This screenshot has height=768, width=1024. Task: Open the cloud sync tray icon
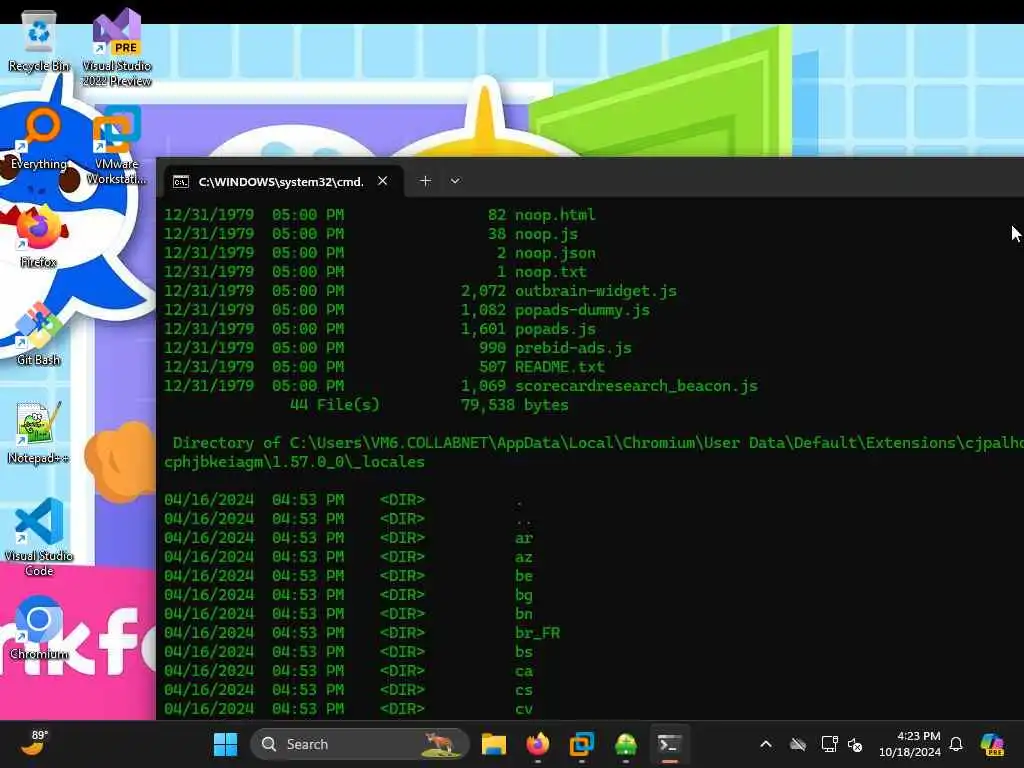tap(798, 744)
